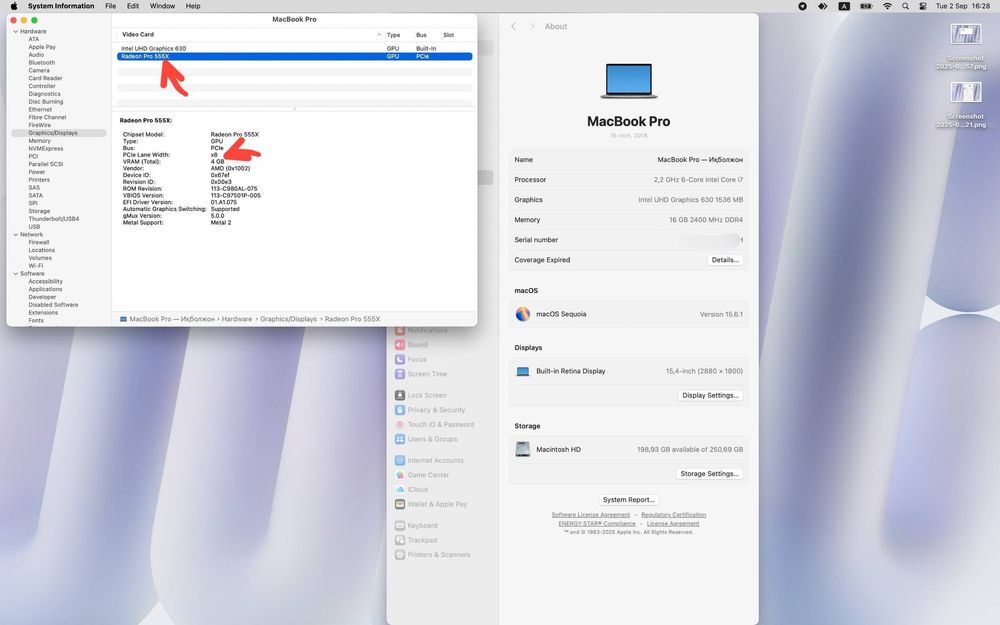The height and width of the screenshot is (625, 1000).
Task: Click the Type column header
Action: pos(393,35)
